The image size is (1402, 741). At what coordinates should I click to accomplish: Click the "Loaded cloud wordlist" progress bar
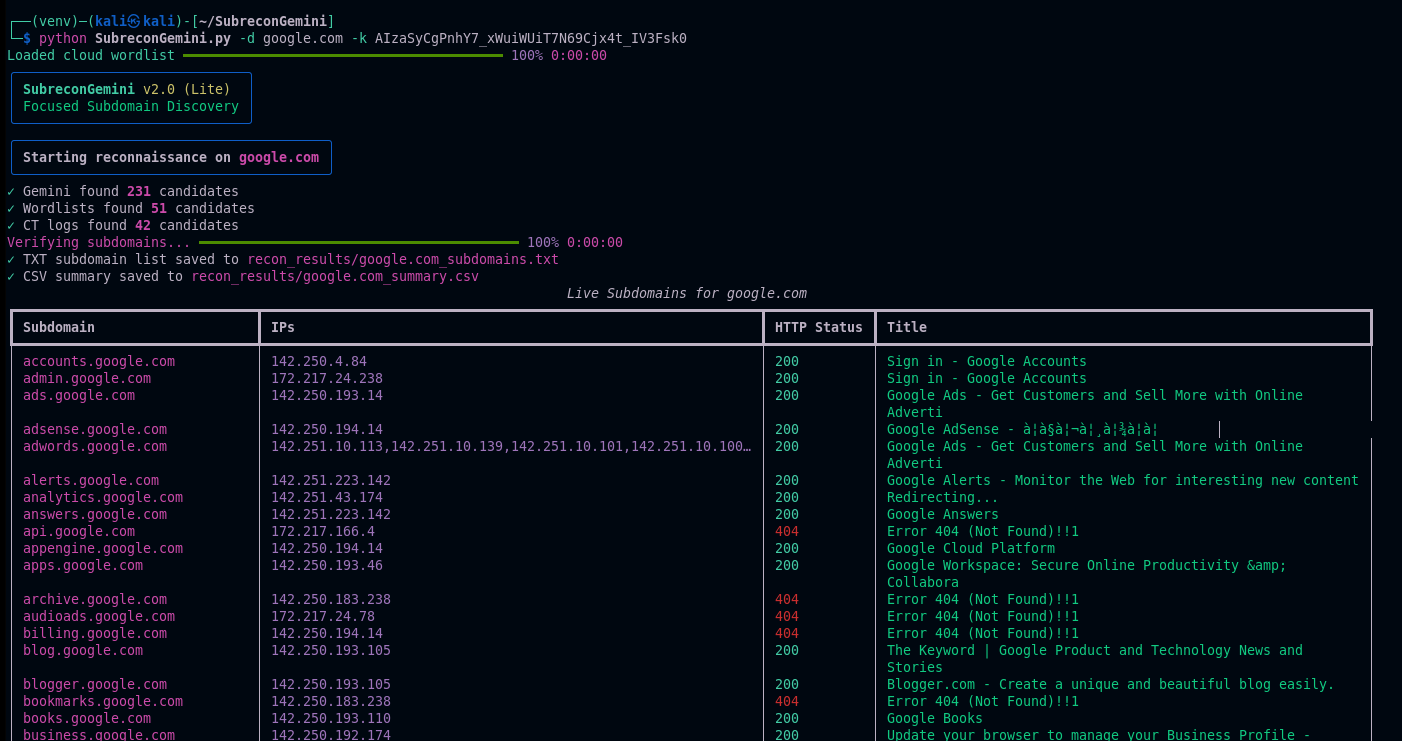coord(343,55)
